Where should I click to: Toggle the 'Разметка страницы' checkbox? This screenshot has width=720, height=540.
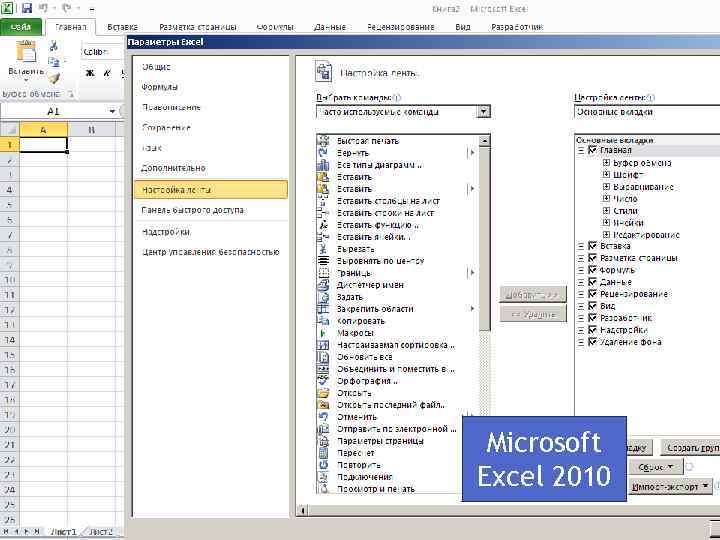point(592,258)
